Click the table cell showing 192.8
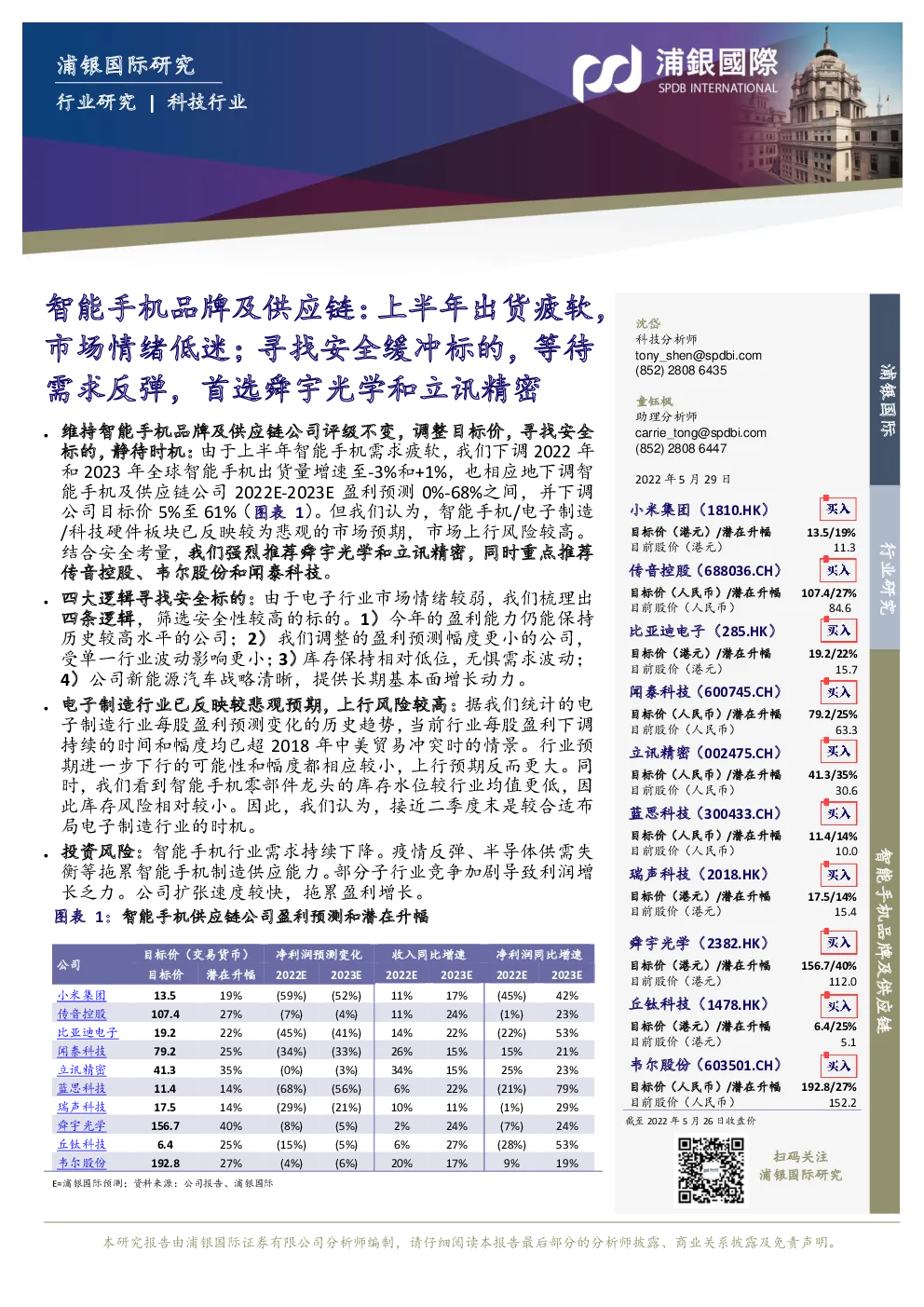The height and width of the screenshot is (1307, 924). [x=166, y=1164]
